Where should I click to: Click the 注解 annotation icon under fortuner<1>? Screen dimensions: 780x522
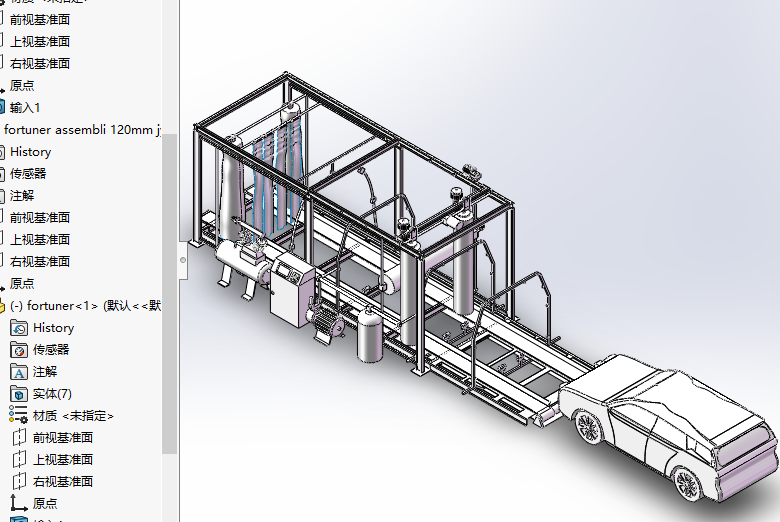pos(19,372)
